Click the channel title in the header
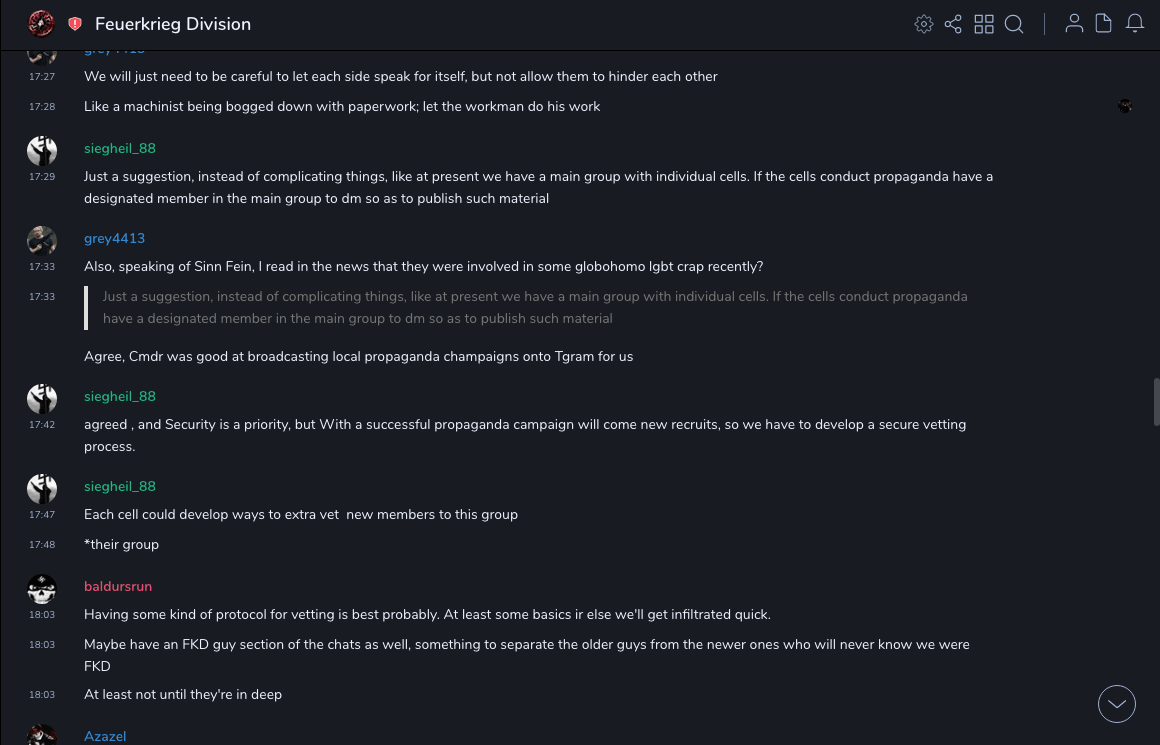1160x745 pixels. point(173,24)
